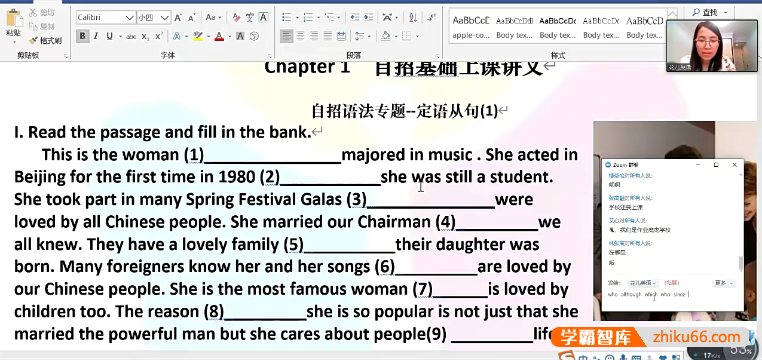Apply yellow text highlight color
Image resolution: width=762 pixels, height=360 pixels.
coord(197,36)
